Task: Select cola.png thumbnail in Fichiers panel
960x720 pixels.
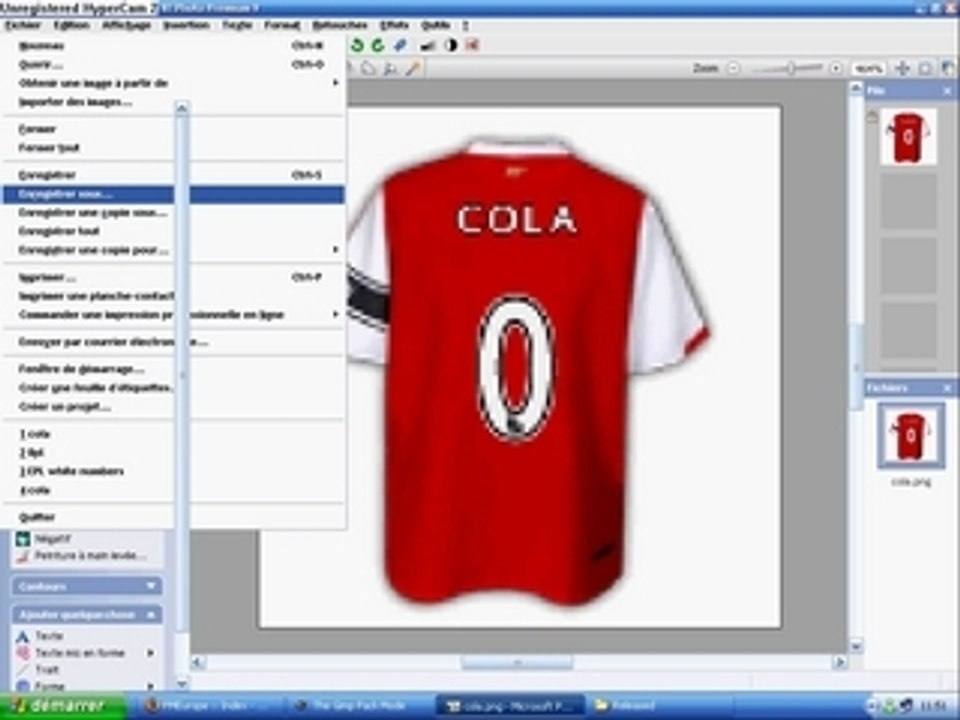Action: click(x=910, y=436)
